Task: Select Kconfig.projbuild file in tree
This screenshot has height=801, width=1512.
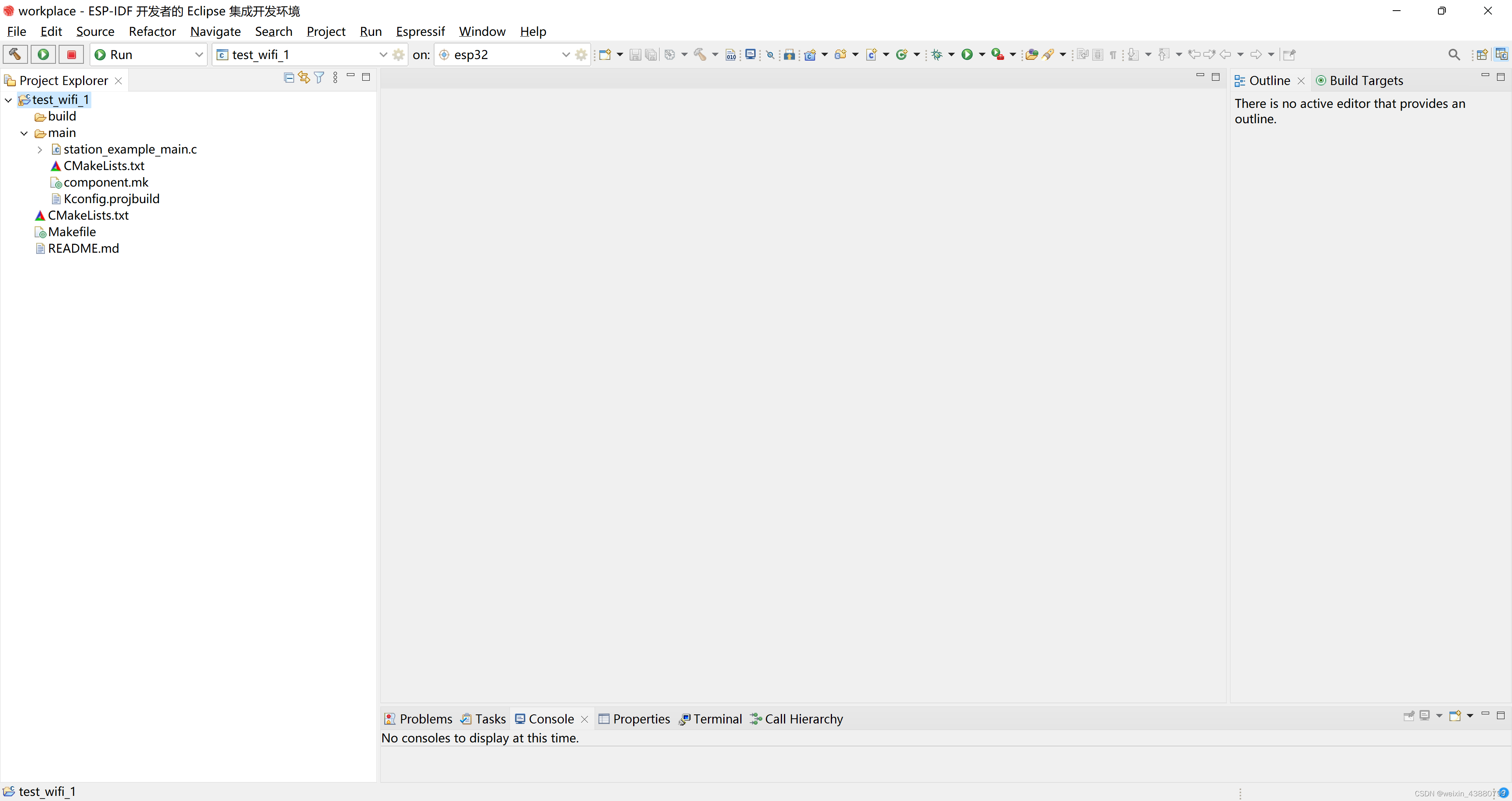Action: click(x=111, y=199)
